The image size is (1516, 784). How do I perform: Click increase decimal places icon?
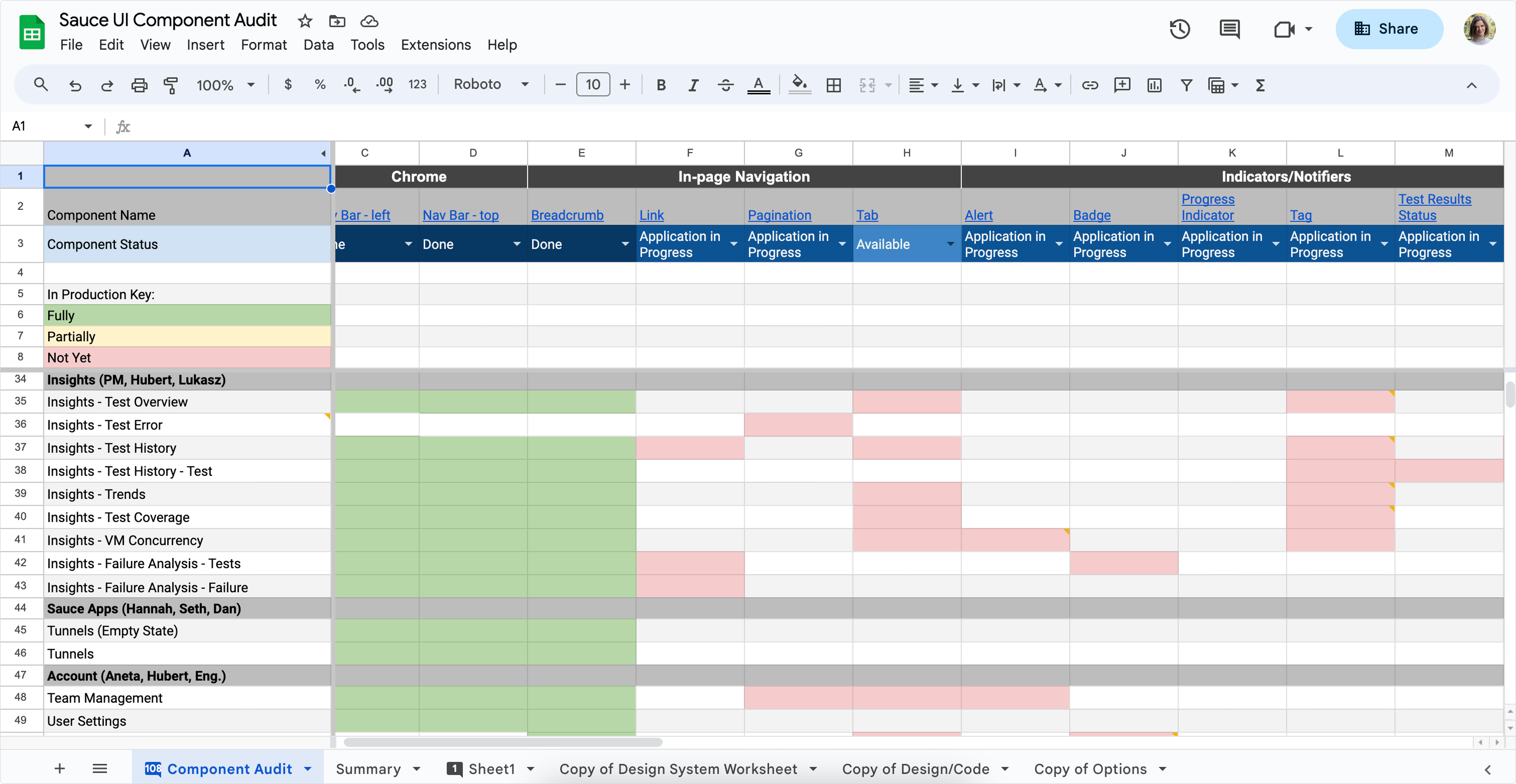click(385, 85)
